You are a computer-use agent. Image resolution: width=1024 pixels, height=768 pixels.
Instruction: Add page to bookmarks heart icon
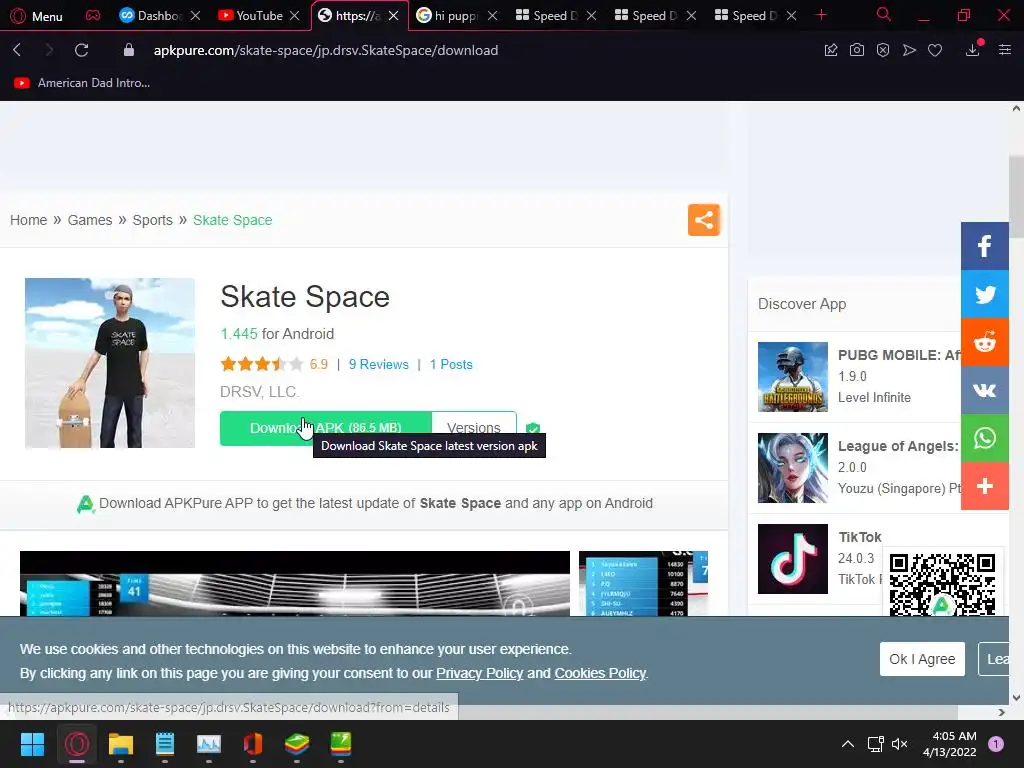pyautogui.click(x=935, y=50)
